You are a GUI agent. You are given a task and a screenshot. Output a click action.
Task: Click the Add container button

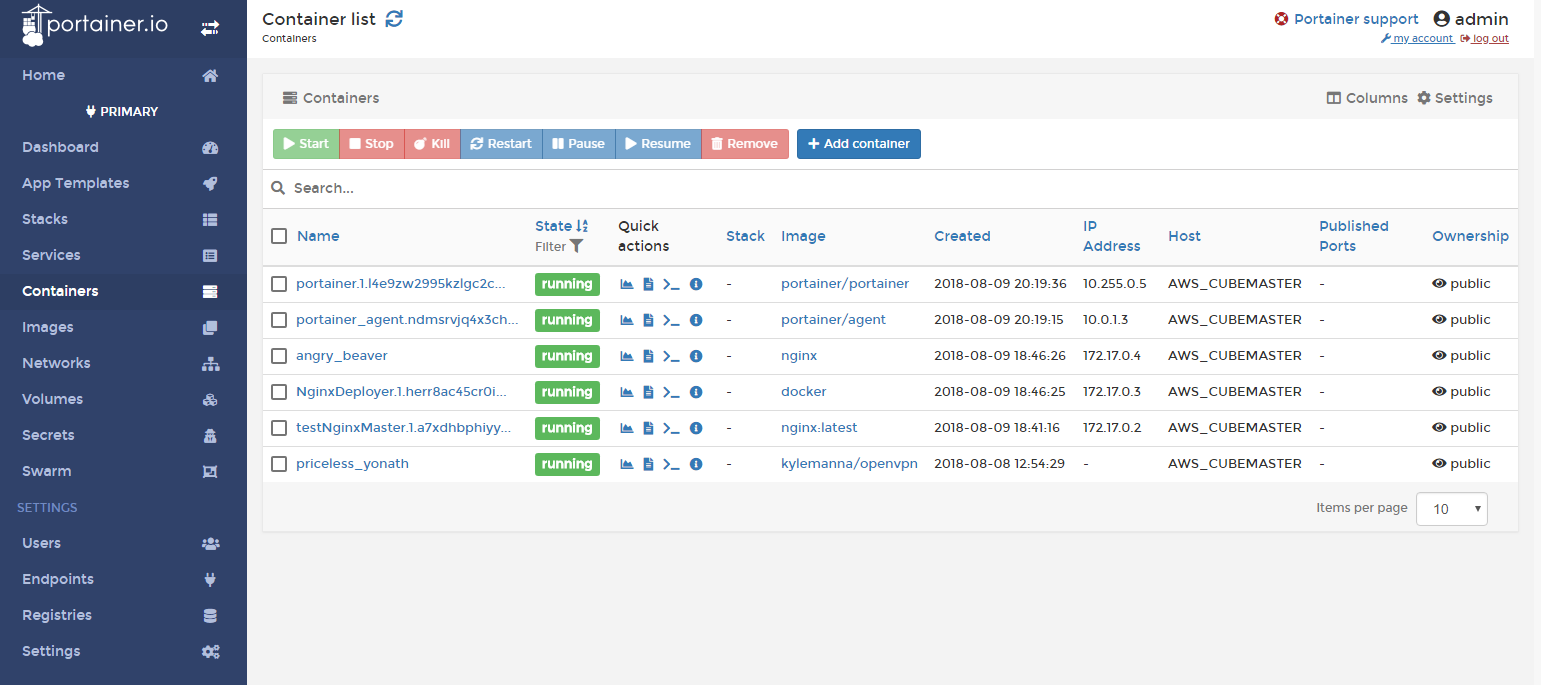(859, 144)
